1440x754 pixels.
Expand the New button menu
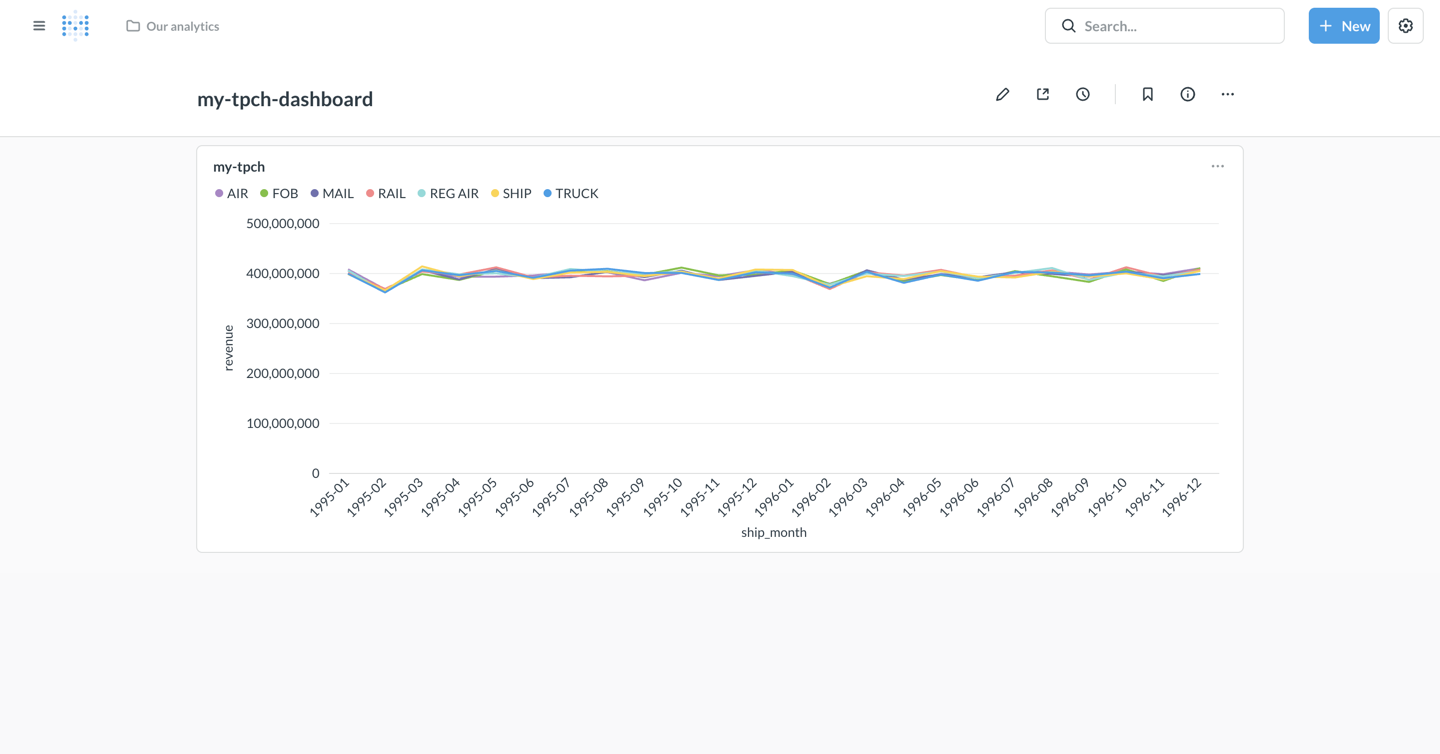(x=1343, y=26)
